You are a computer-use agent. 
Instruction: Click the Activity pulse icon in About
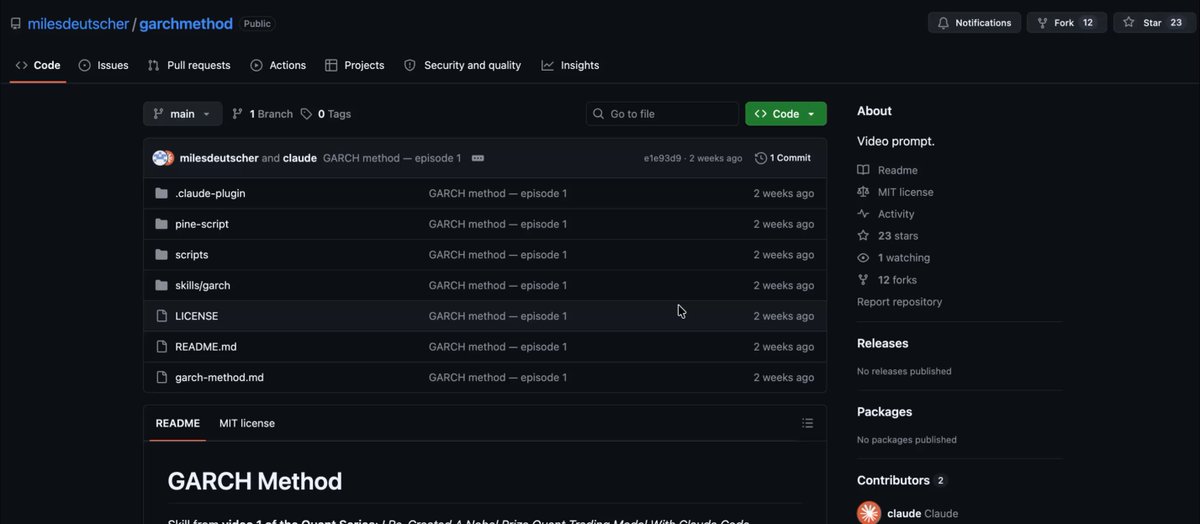[x=863, y=214]
